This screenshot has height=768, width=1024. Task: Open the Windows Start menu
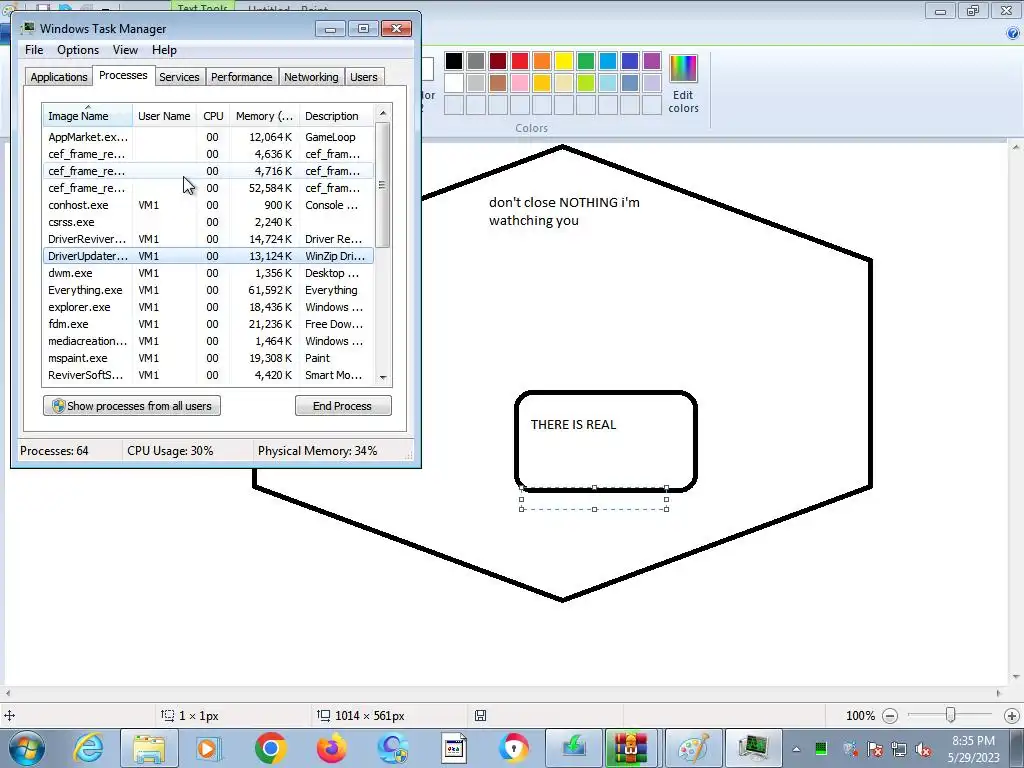click(x=26, y=748)
